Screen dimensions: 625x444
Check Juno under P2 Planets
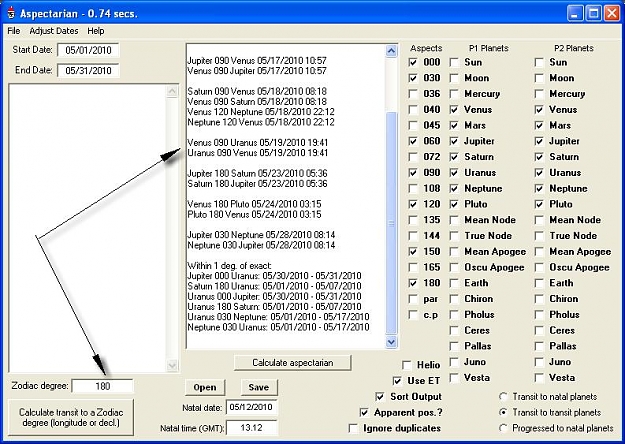[x=539, y=362]
